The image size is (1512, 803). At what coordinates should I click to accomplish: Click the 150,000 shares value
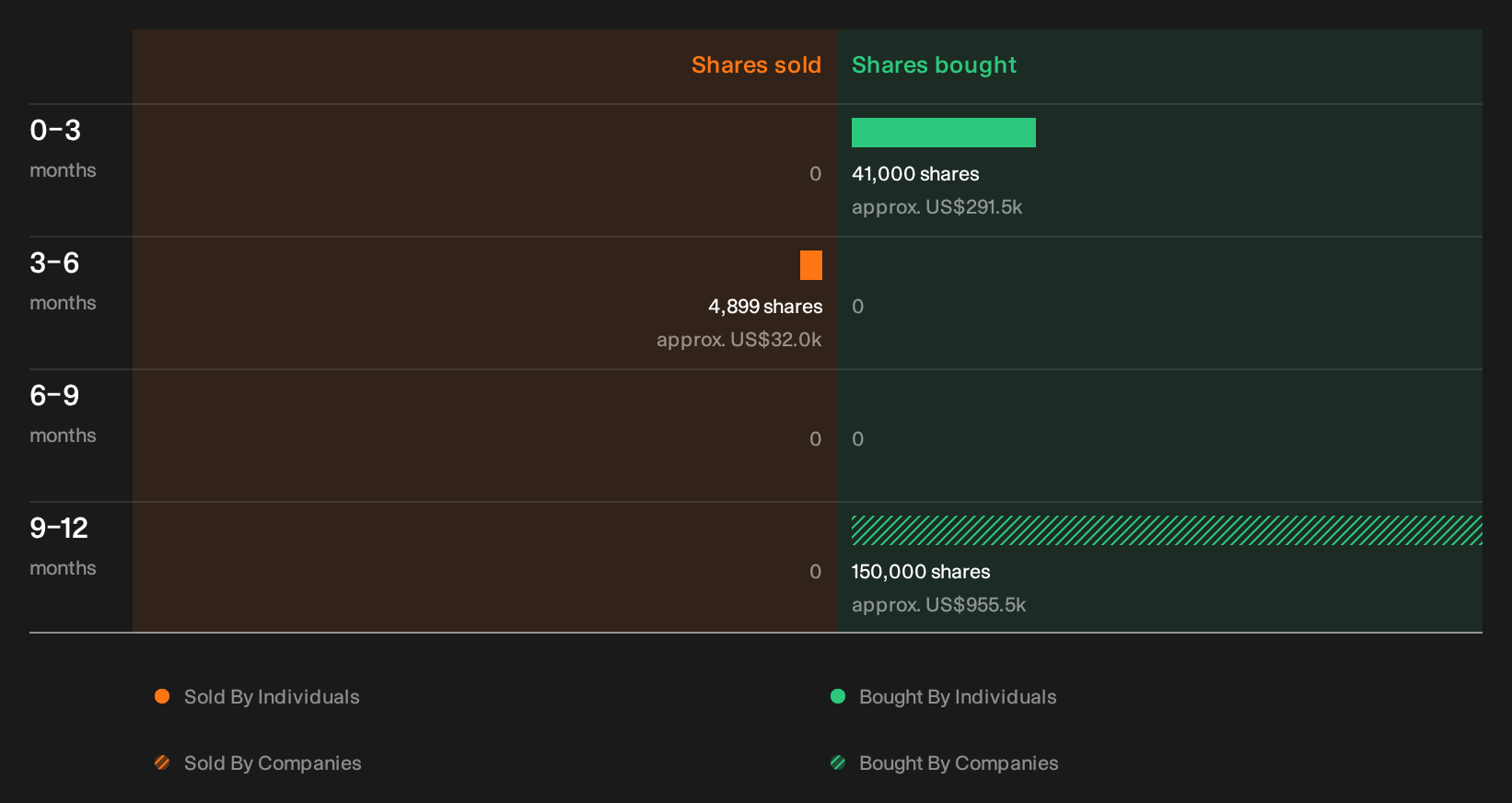(x=921, y=572)
